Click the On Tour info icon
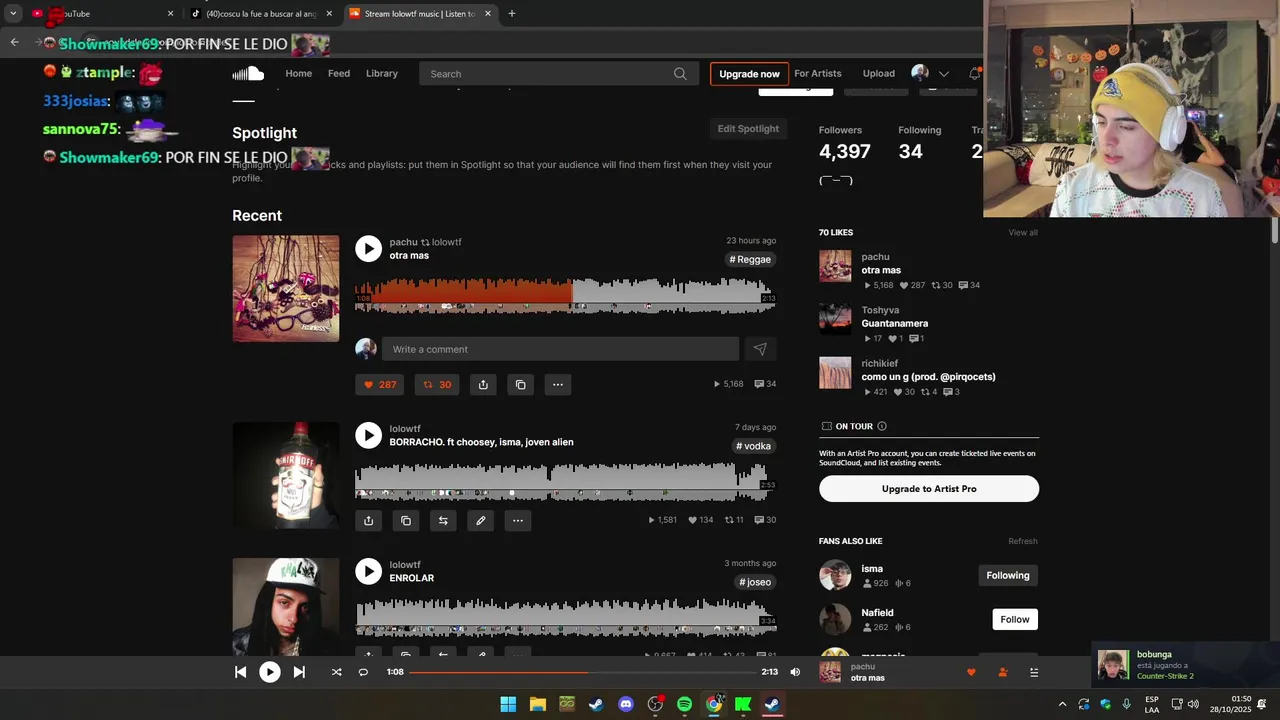This screenshot has width=1280, height=720. click(882, 426)
